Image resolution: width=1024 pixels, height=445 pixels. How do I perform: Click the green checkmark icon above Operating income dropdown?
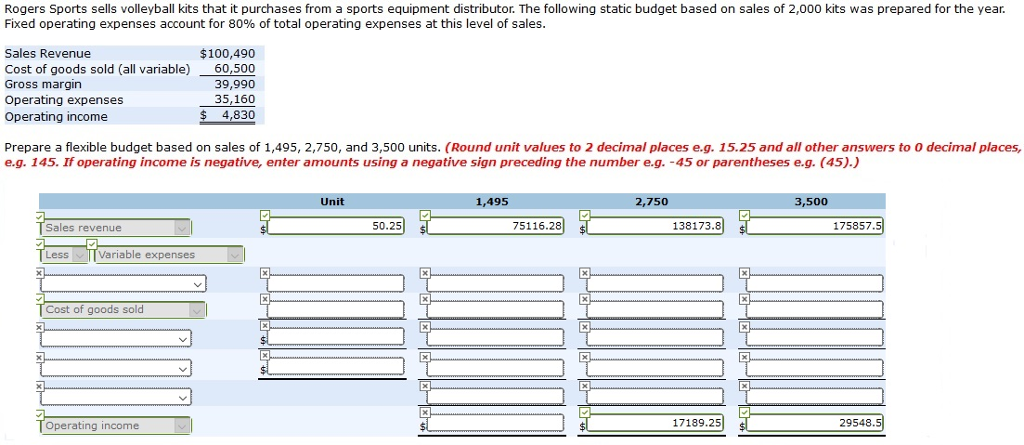point(40,415)
